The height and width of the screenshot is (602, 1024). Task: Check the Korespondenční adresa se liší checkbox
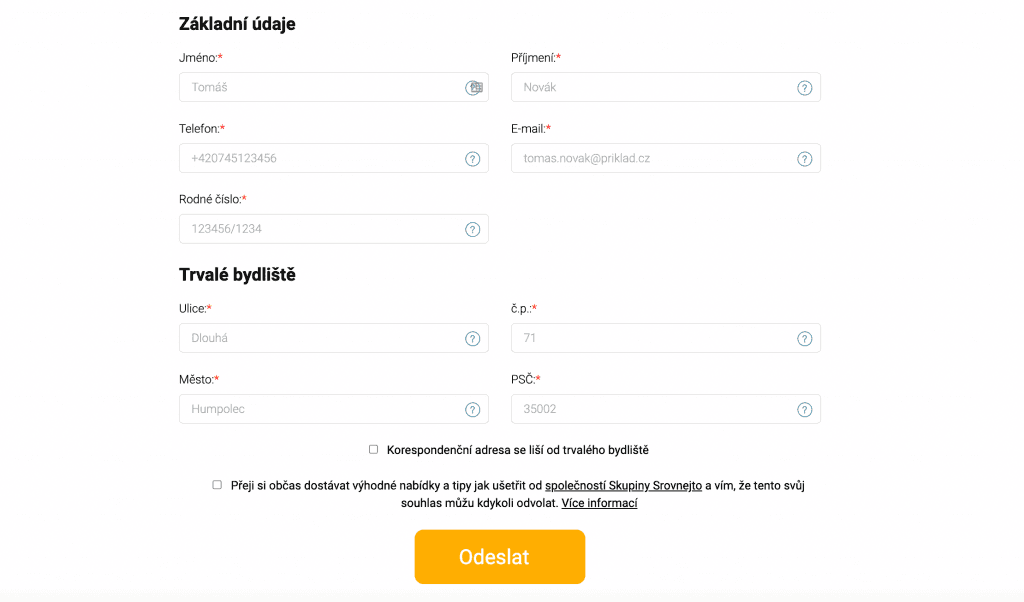[x=374, y=450]
